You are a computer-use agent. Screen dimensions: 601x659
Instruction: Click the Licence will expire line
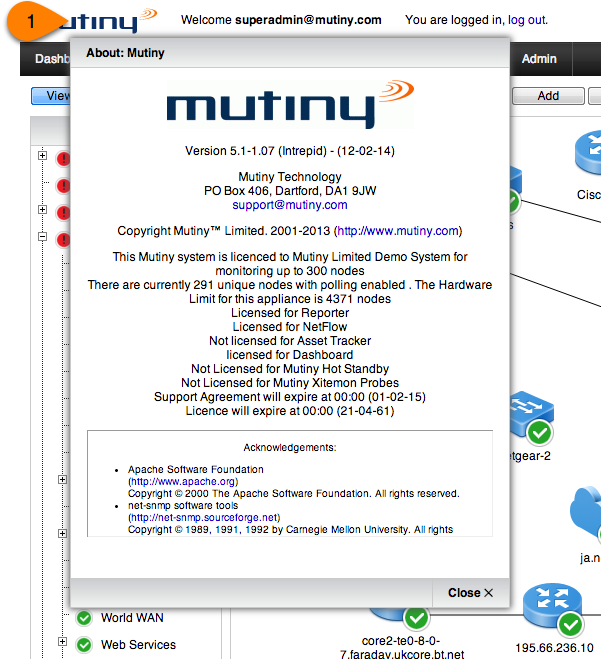[x=290, y=411]
